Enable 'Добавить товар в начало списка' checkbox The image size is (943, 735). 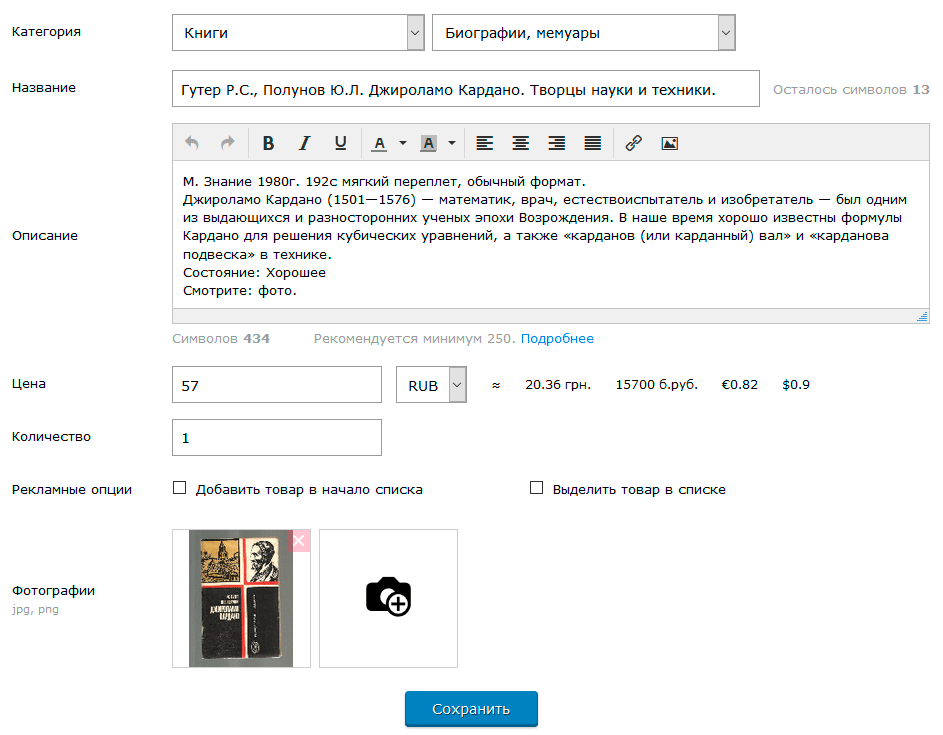[x=180, y=488]
